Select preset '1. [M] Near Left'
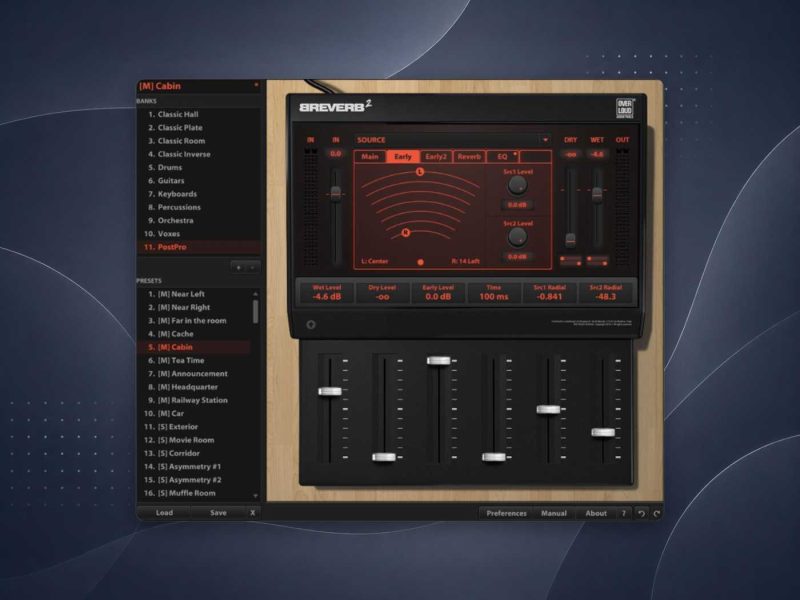The width and height of the screenshot is (800, 600). [x=194, y=294]
